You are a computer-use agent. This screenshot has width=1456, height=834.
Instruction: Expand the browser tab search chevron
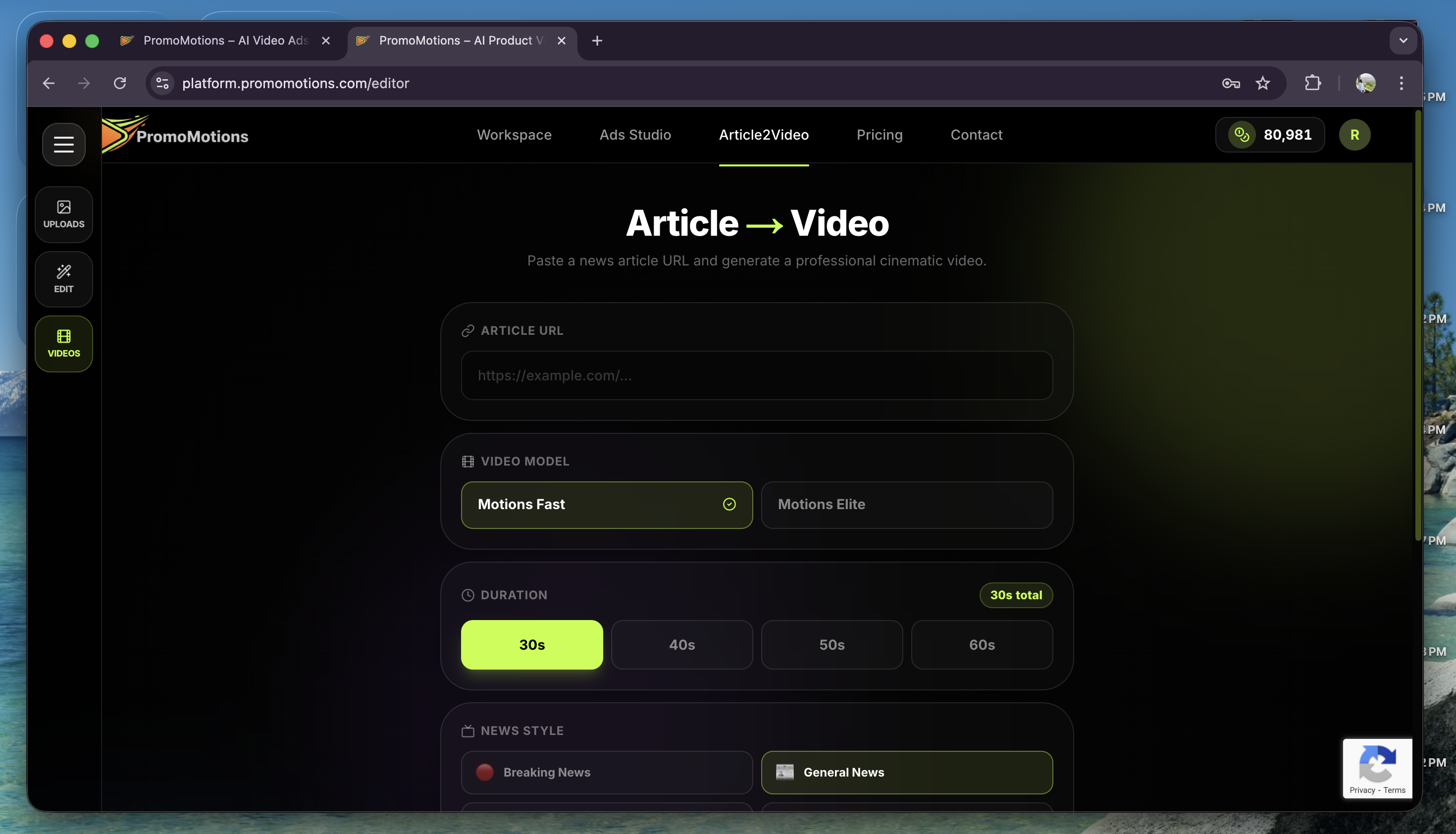click(x=1403, y=41)
